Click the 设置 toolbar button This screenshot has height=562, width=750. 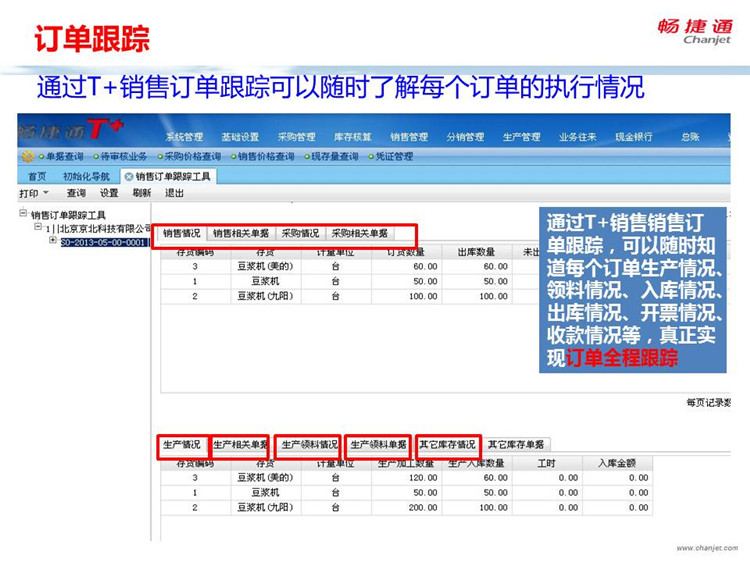pos(109,193)
